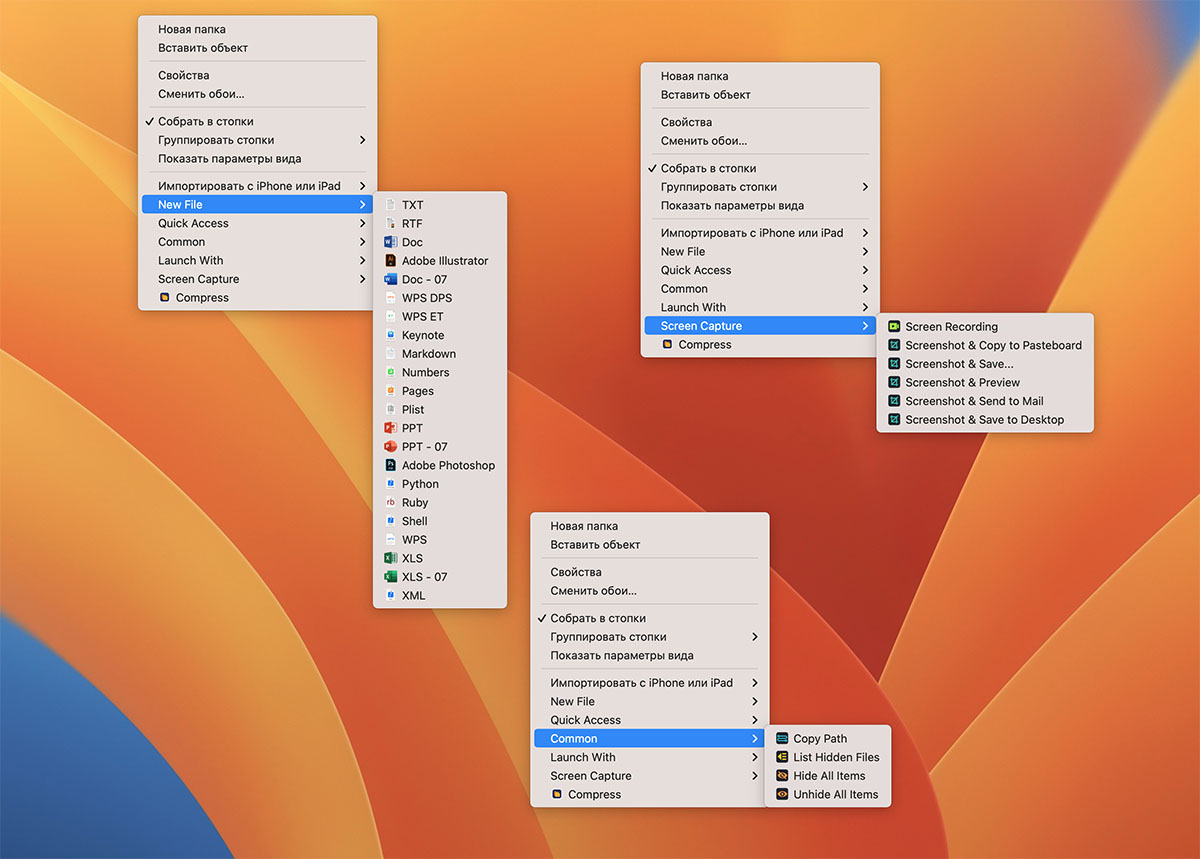Click the Screen Recording option
The width and height of the screenshot is (1200, 859).
click(950, 327)
